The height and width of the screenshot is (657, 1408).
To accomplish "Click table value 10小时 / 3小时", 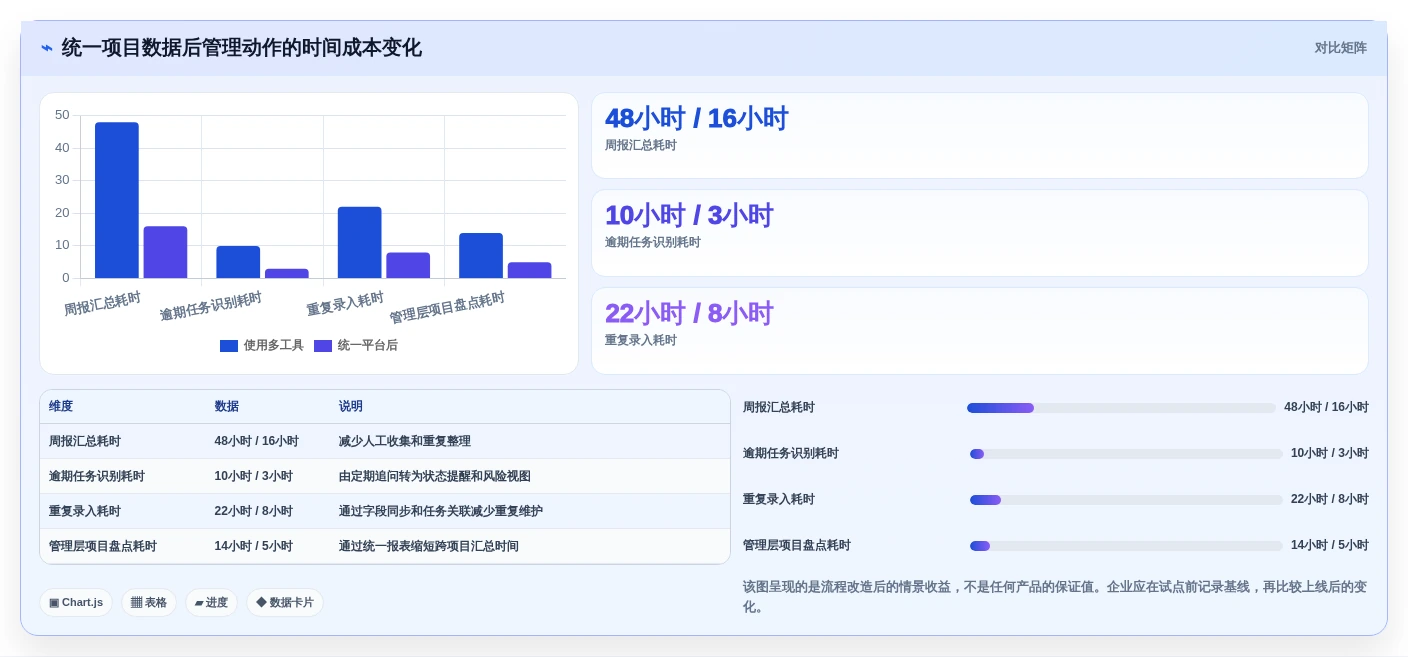I will (x=253, y=476).
